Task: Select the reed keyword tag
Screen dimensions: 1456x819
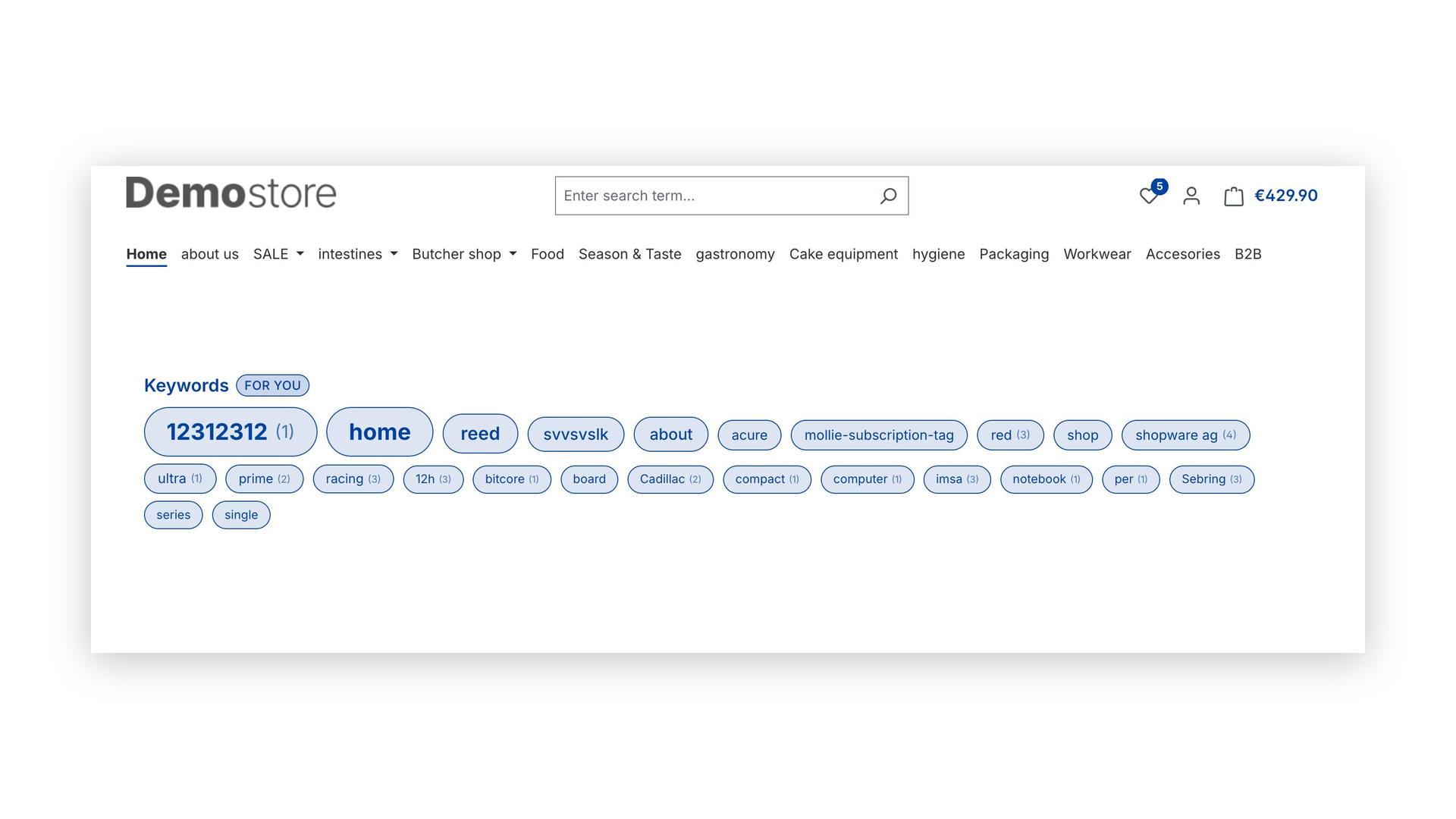Action: [480, 434]
